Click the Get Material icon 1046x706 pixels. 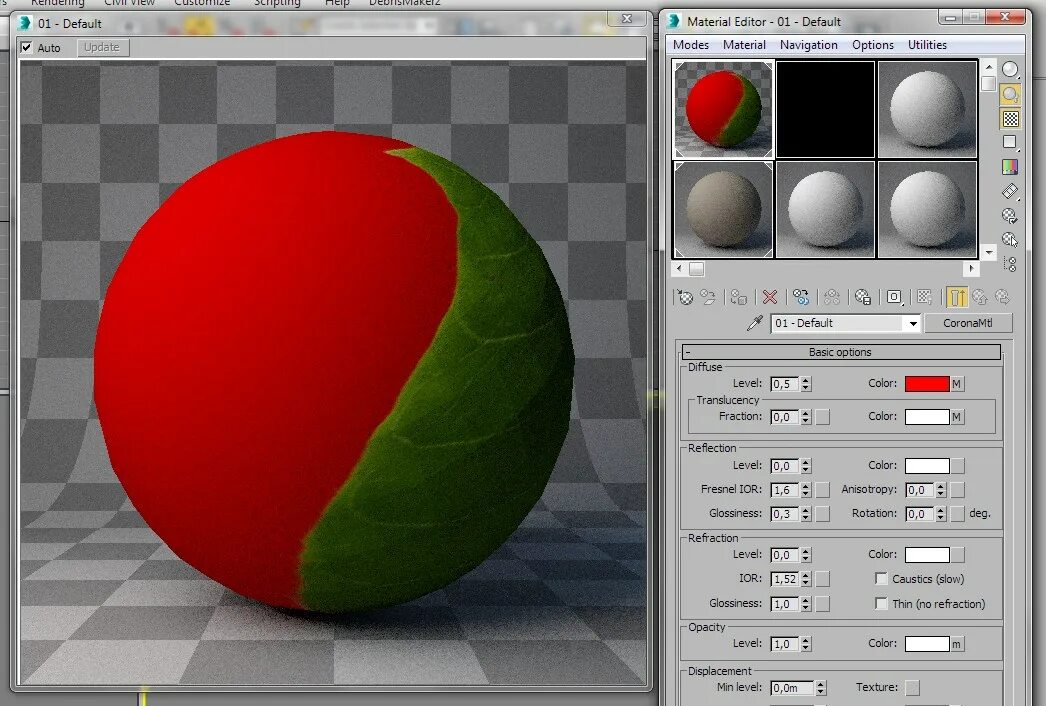(x=685, y=297)
